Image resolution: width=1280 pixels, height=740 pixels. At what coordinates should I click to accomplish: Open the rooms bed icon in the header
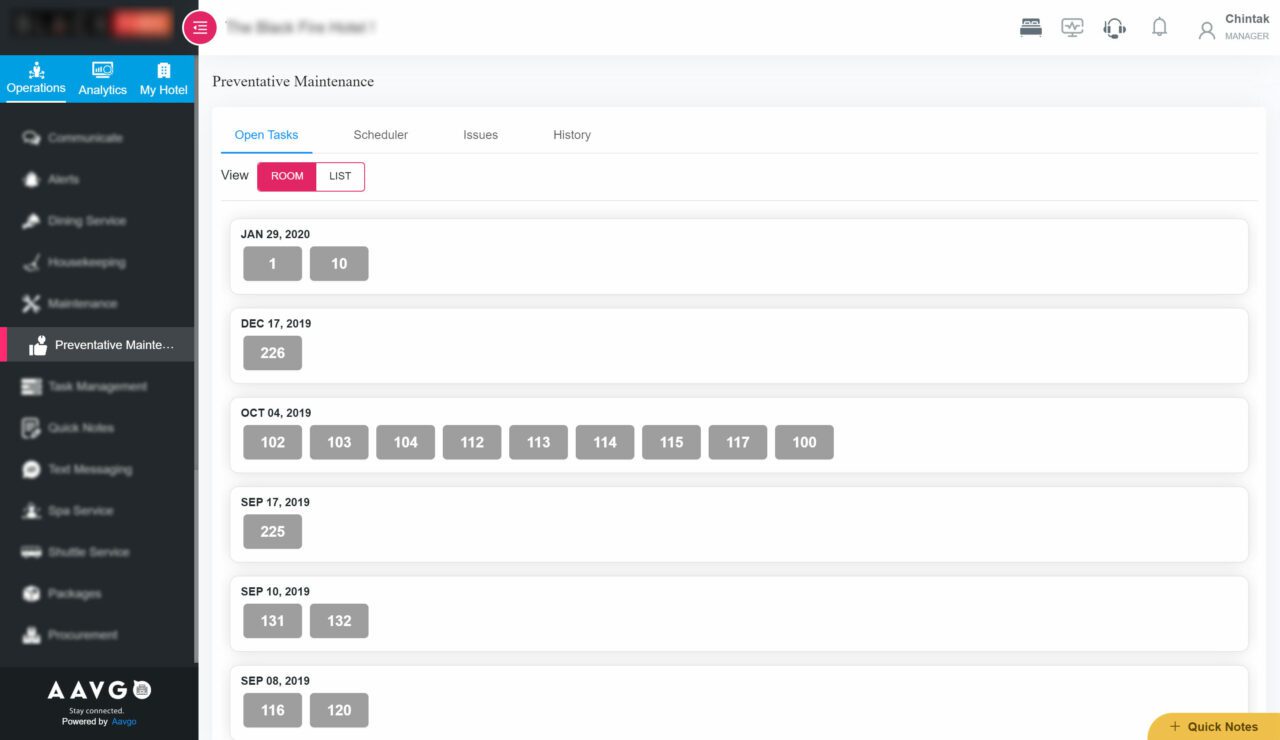[1029, 27]
